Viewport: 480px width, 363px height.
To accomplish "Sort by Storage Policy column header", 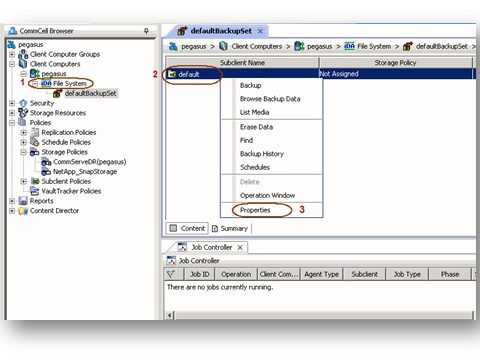I will coord(396,63).
